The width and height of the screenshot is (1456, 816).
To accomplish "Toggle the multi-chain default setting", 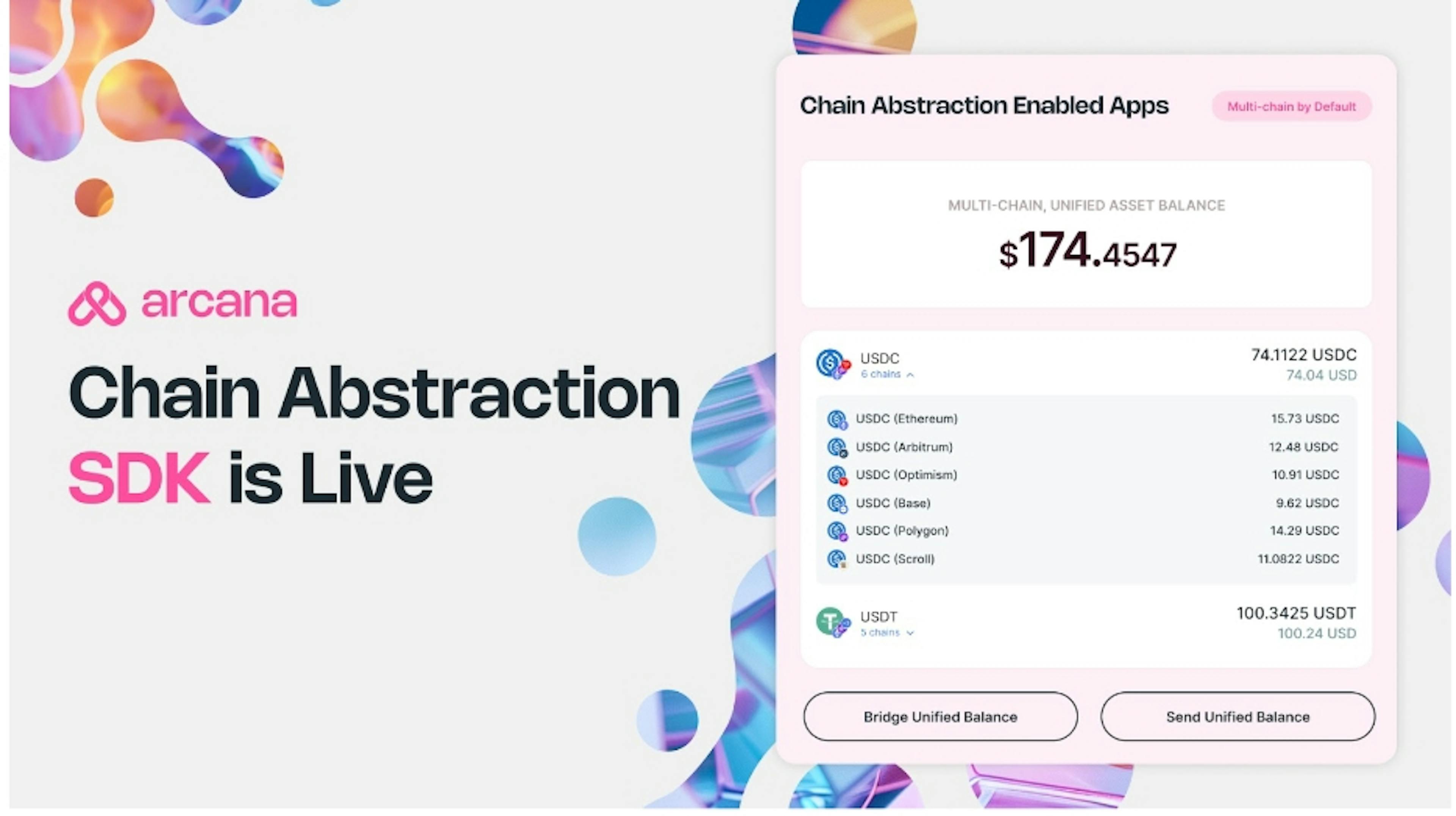I will 1292,106.
